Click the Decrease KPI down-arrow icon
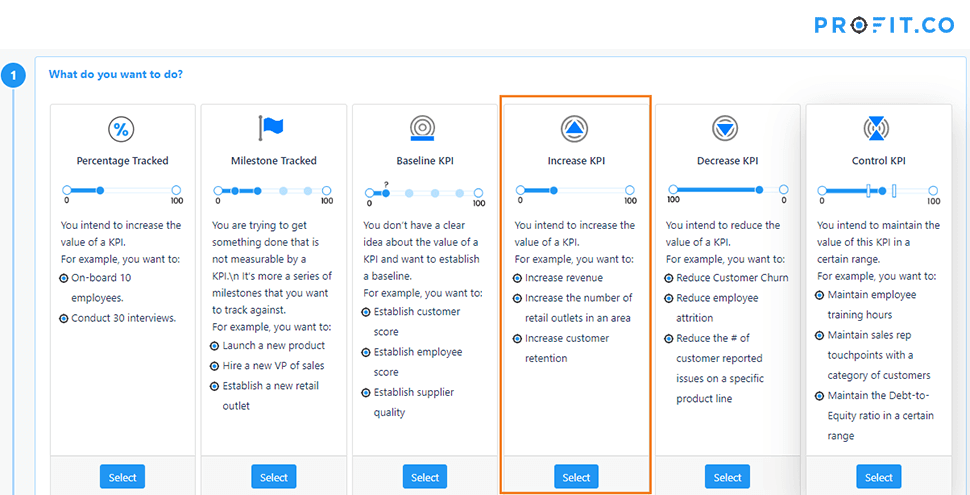Image resolution: width=970 pixels, height=495 pixels. coord(726,129)
